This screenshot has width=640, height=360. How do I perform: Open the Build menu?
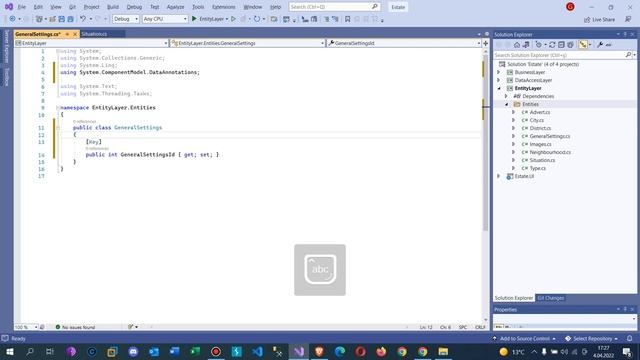[x=113, y=7]
